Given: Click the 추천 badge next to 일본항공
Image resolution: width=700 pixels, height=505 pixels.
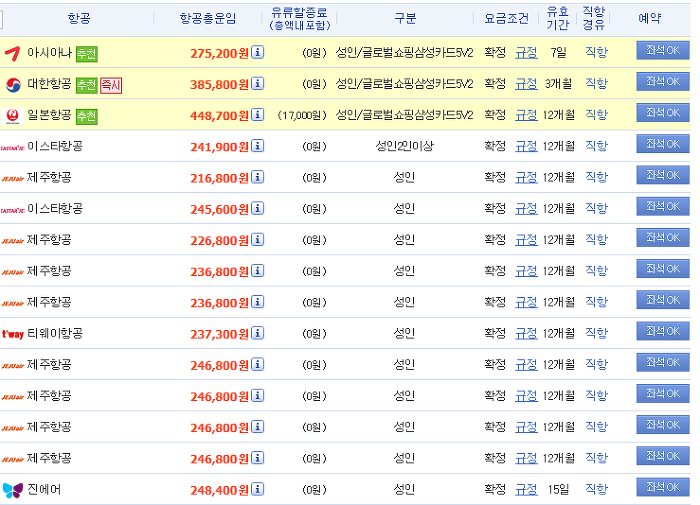Looking at the screenshot, I should 87,117.
